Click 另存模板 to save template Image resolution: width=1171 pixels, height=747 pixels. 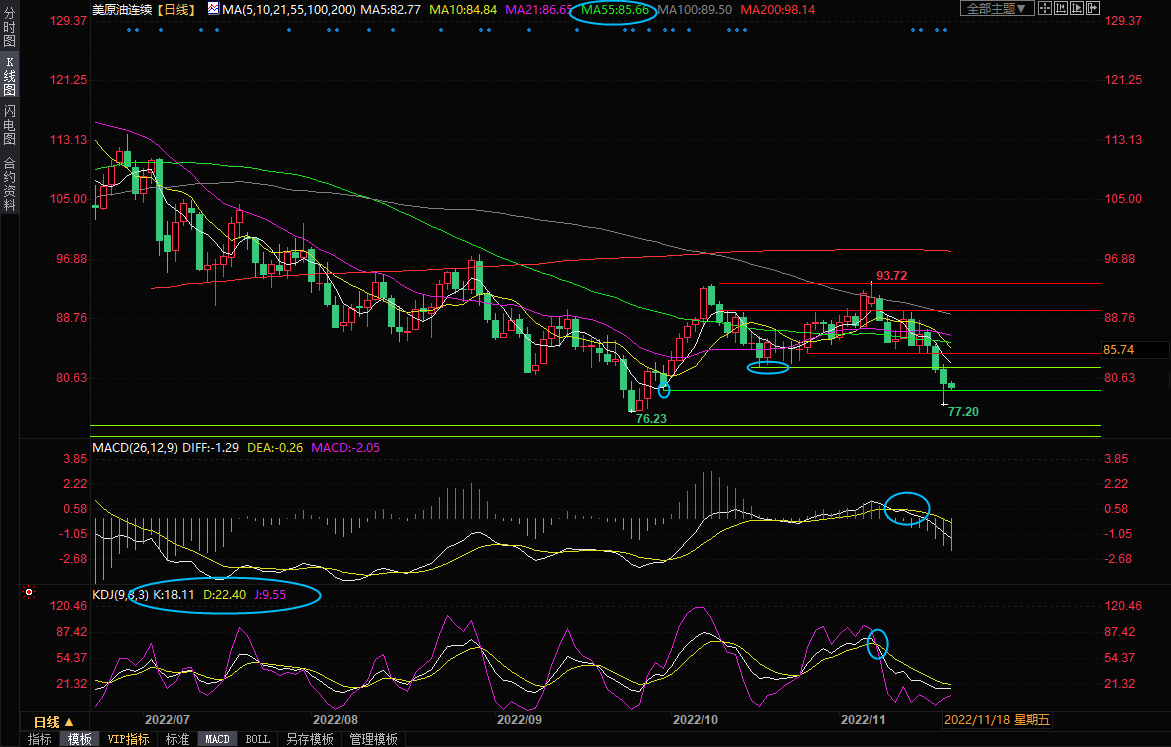(309, 740)
